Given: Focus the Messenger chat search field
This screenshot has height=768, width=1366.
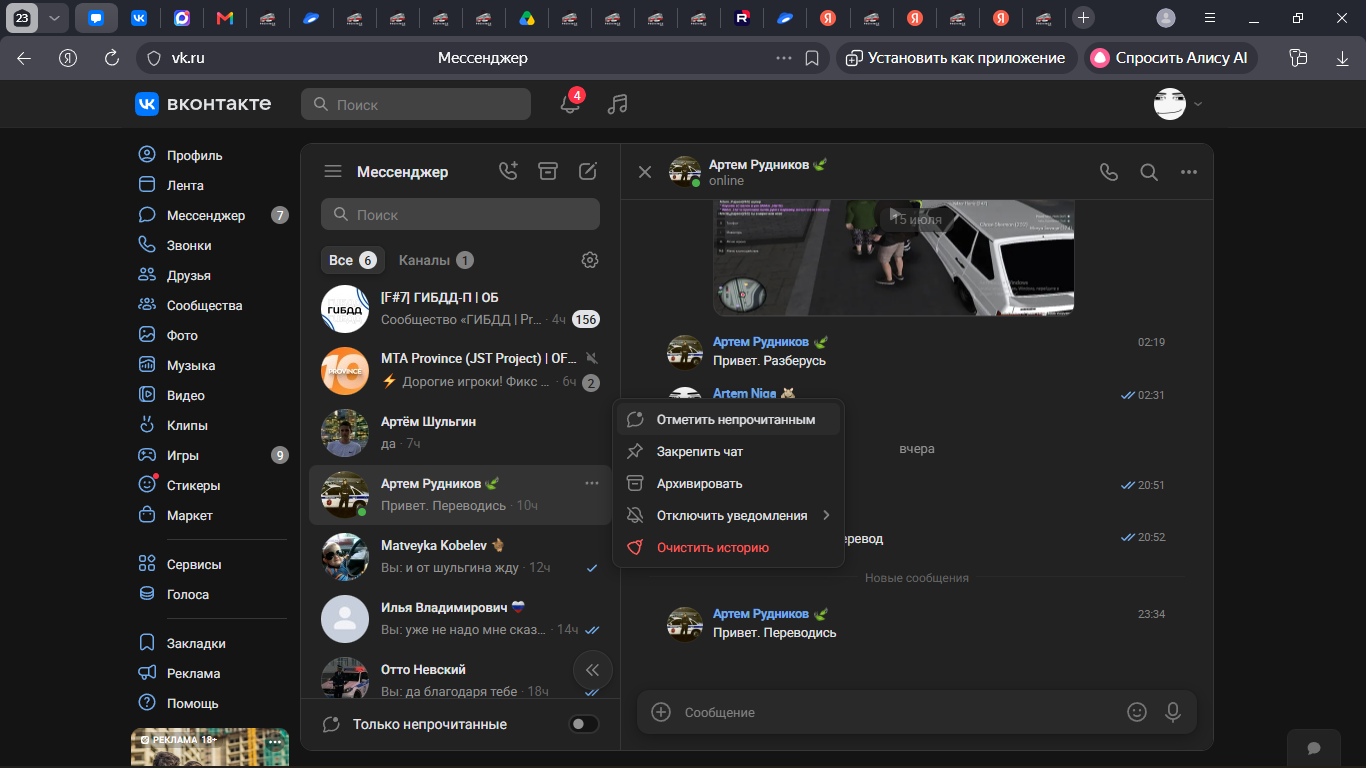Looking at the screenshot, I should (460, 214).
